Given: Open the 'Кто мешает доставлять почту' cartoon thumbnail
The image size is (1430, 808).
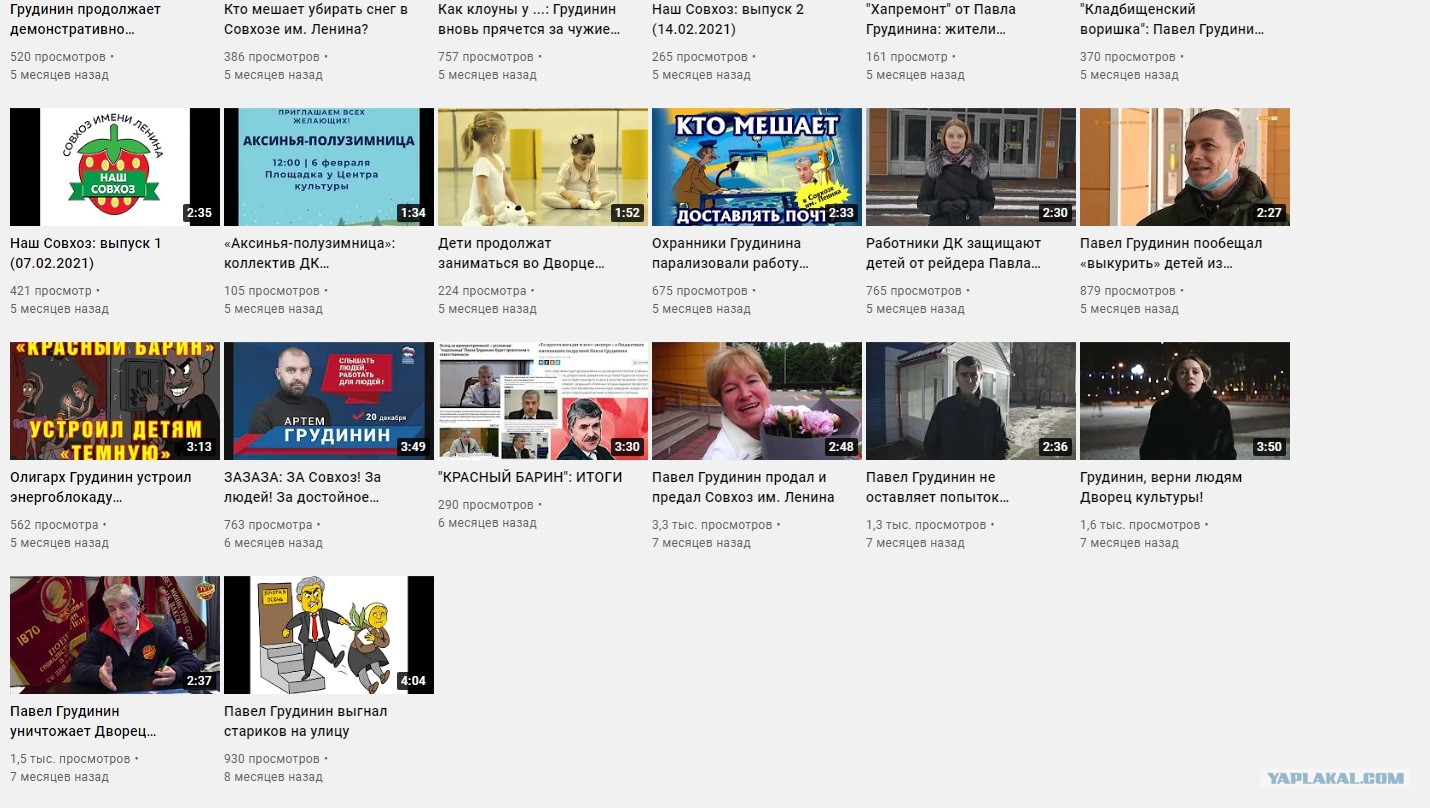Looking at the screenshot, I should tap(757, 167).
